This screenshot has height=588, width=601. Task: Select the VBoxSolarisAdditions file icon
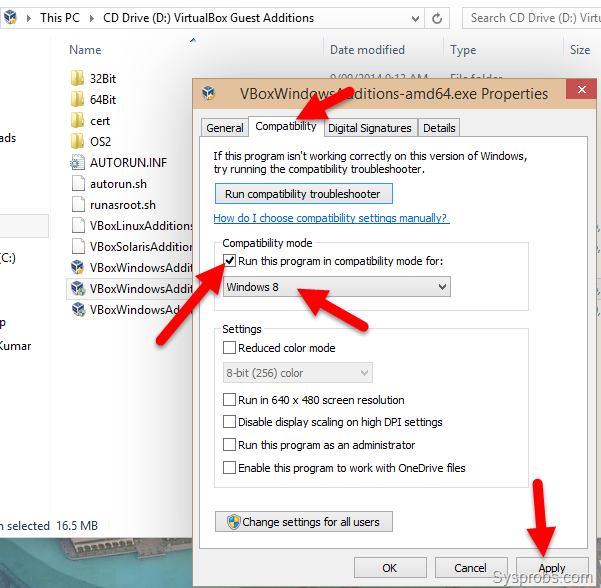[78, 246]
